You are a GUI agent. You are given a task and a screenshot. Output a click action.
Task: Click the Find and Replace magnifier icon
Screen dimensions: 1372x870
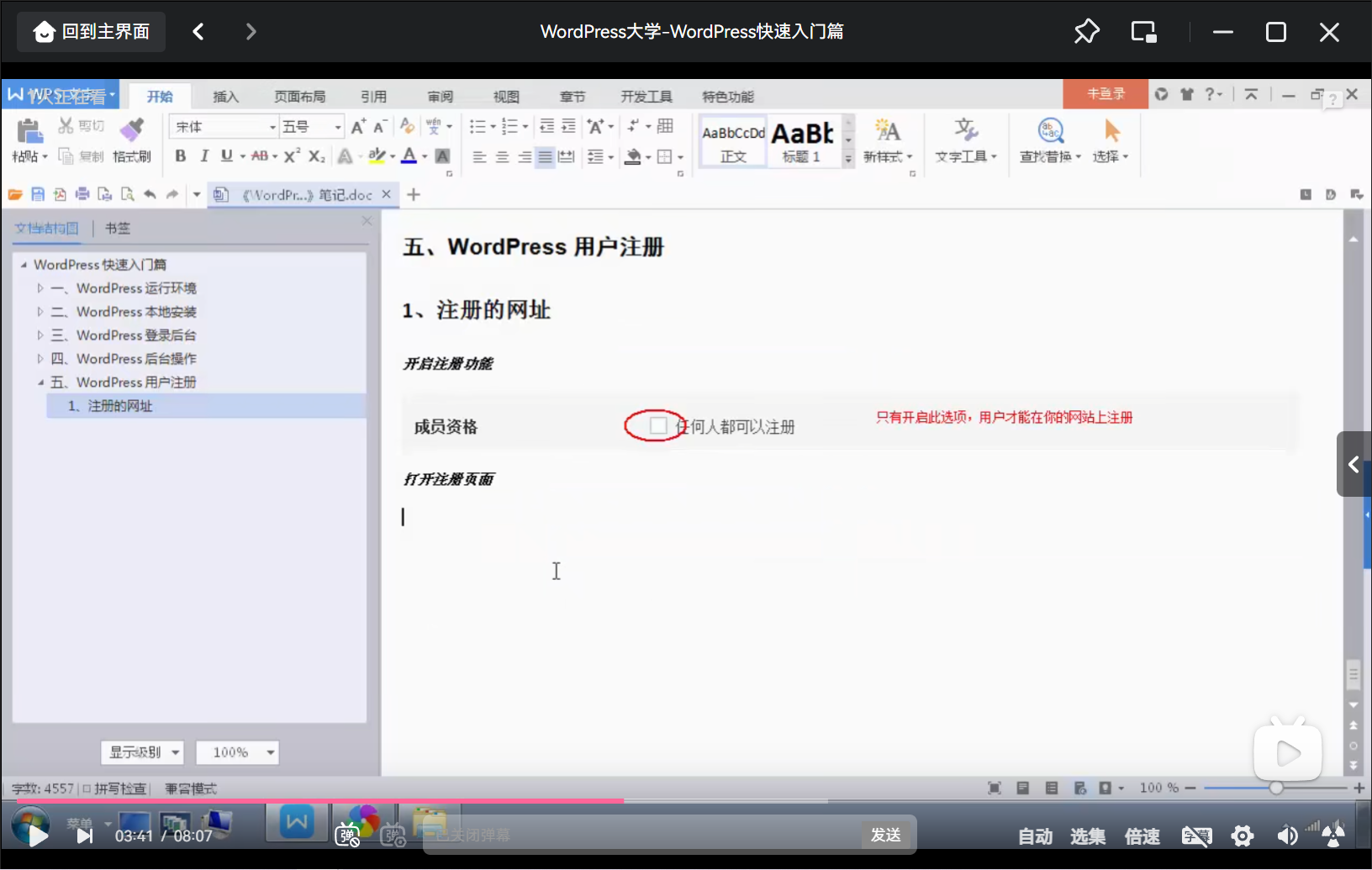(x=1051, y=131)
